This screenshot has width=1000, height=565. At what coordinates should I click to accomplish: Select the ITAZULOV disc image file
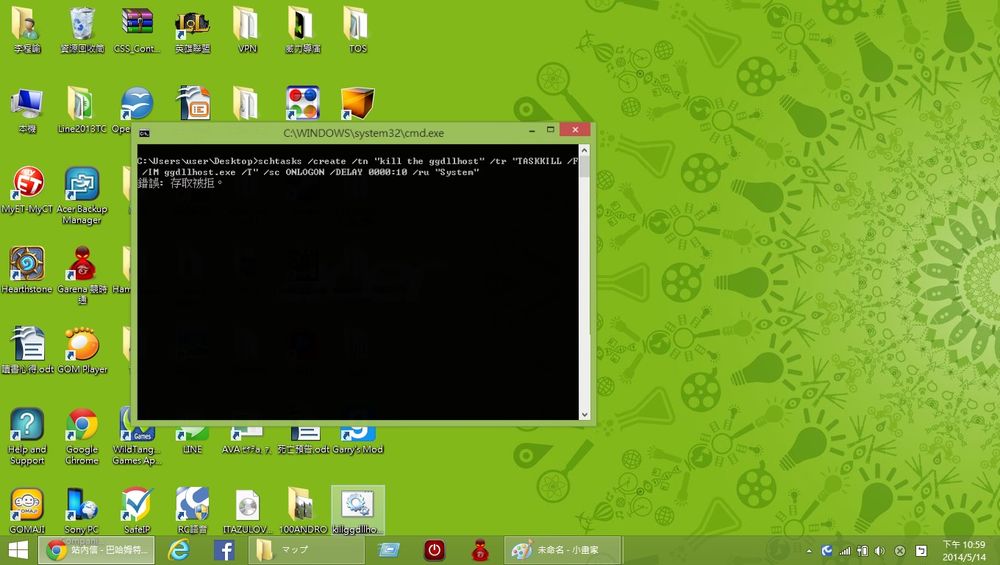coord(247,511)
